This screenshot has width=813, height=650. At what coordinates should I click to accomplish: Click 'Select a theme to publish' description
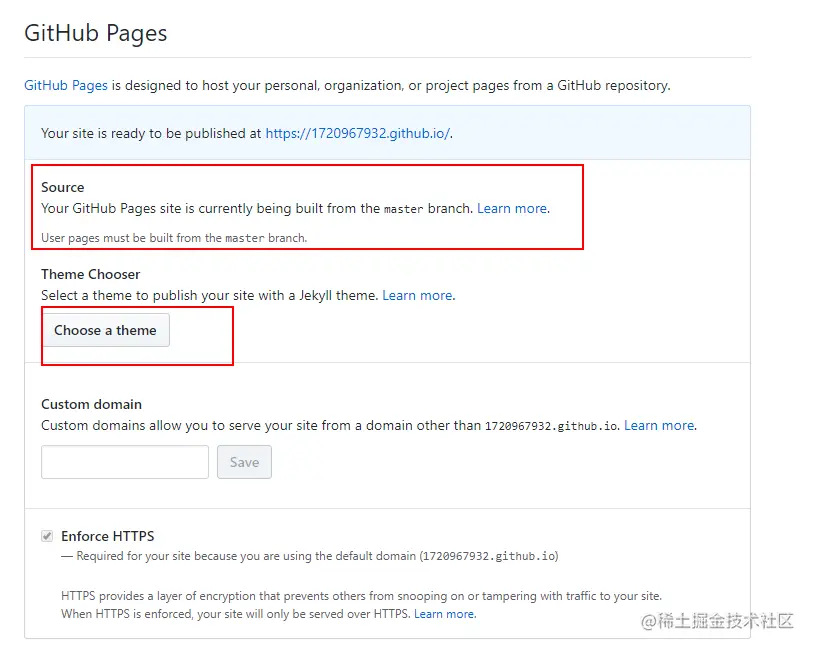(x=210, y=295)
